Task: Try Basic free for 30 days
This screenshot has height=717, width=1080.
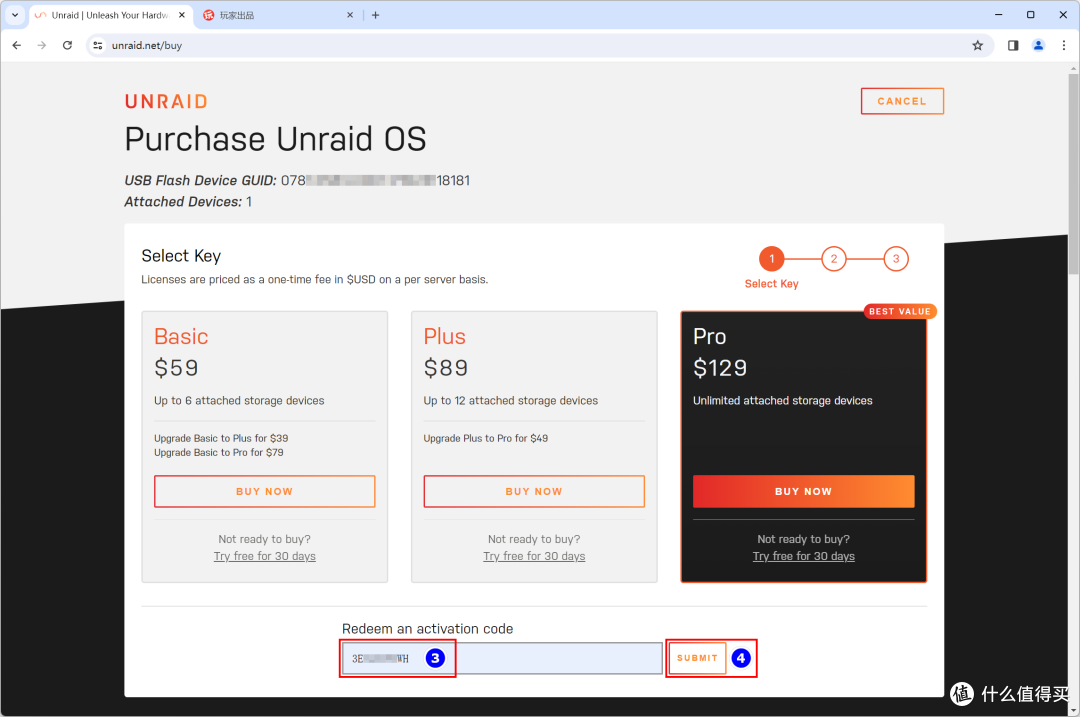Action: (264, 556)
